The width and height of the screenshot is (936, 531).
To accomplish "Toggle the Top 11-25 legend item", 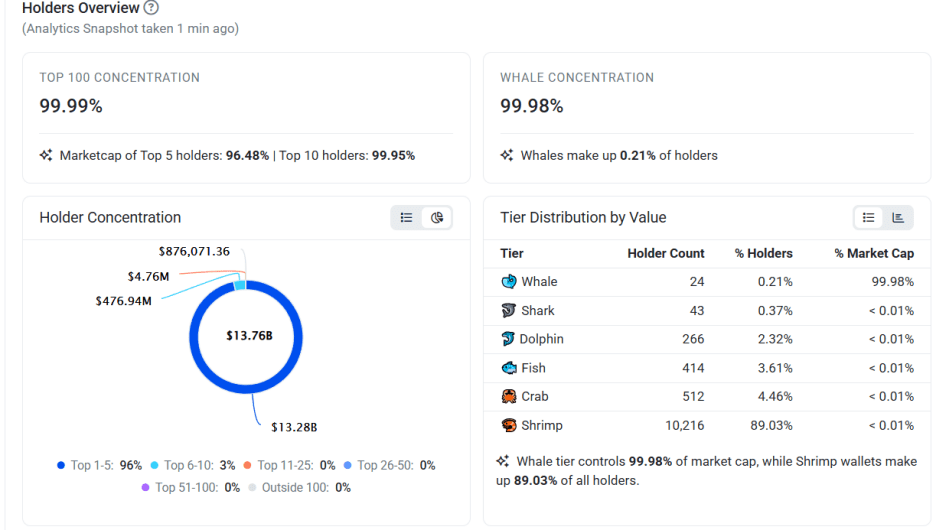I will coord(288,465).
